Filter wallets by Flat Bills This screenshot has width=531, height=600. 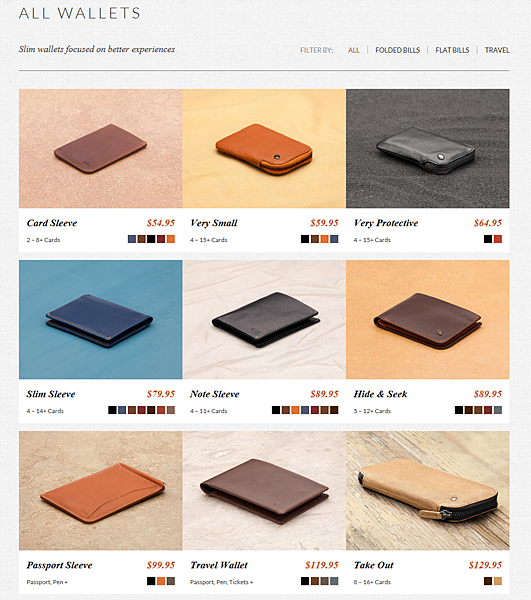click(452, 50)
